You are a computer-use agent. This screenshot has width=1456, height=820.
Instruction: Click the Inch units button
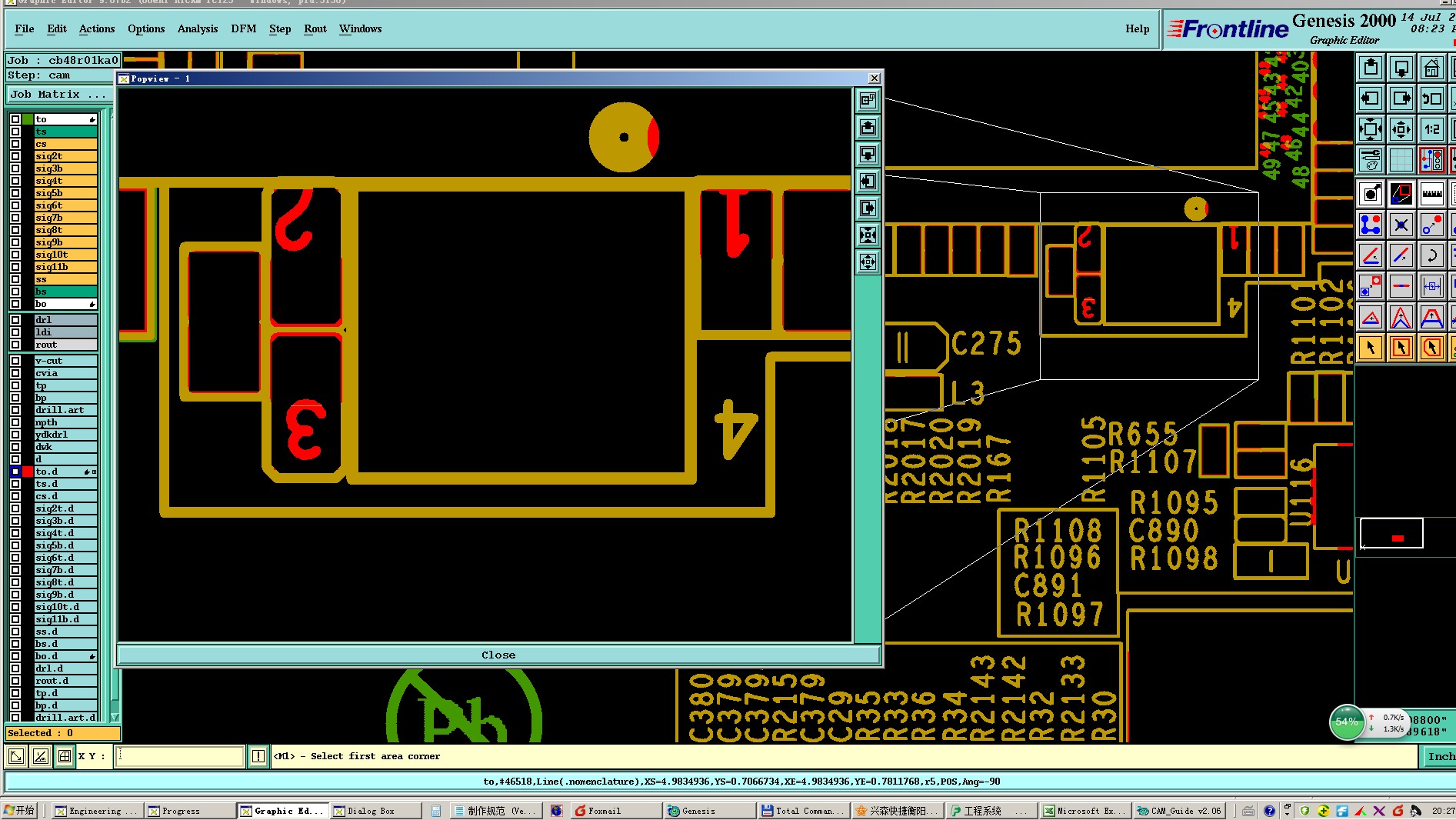(x=1441, y=757)
